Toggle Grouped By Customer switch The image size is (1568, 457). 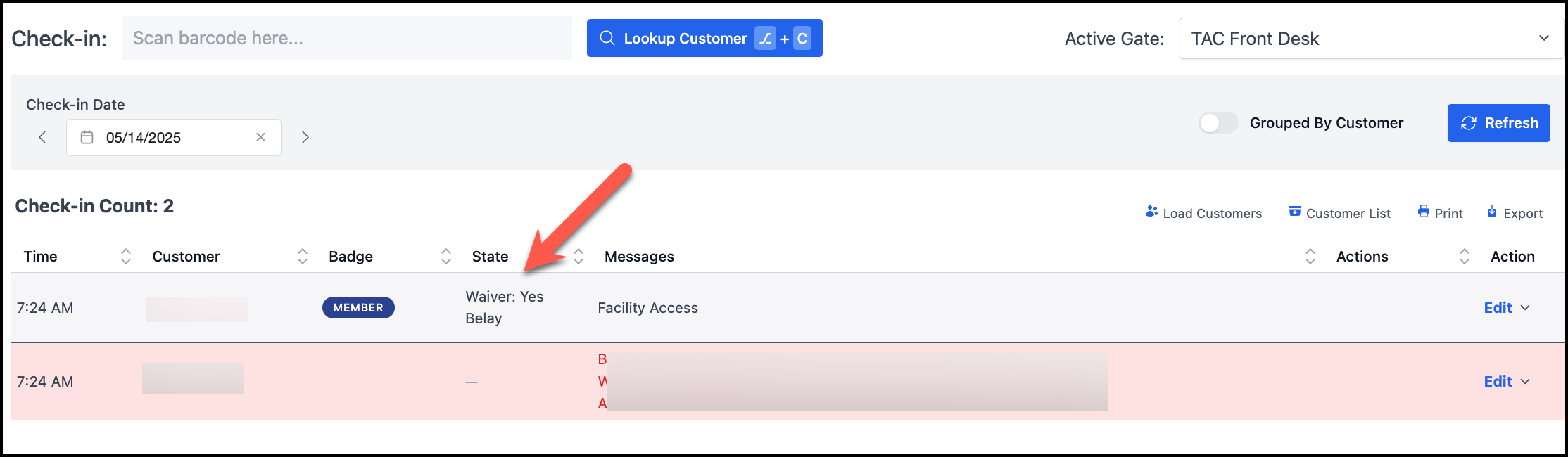[1218, 123]
